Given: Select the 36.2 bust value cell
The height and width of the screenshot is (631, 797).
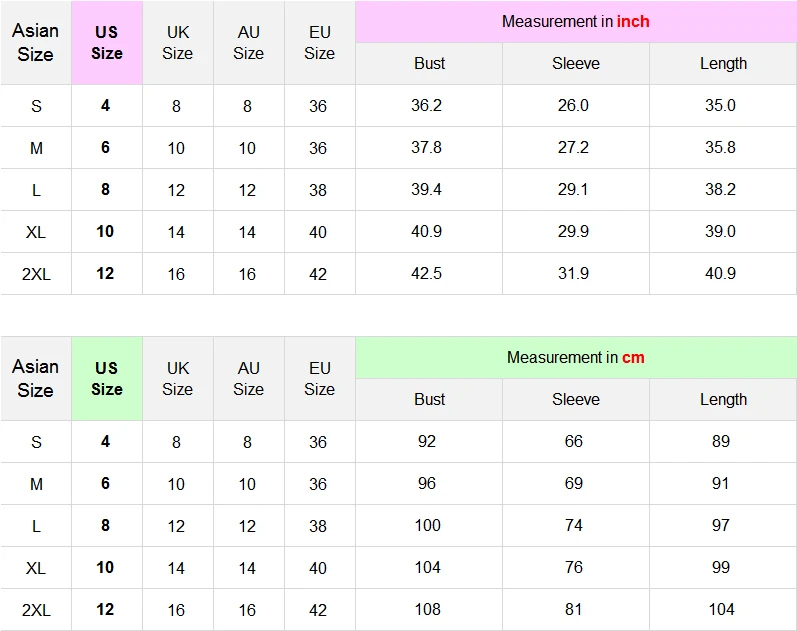Looking at the screenshot, I should [x=429, y=106].
